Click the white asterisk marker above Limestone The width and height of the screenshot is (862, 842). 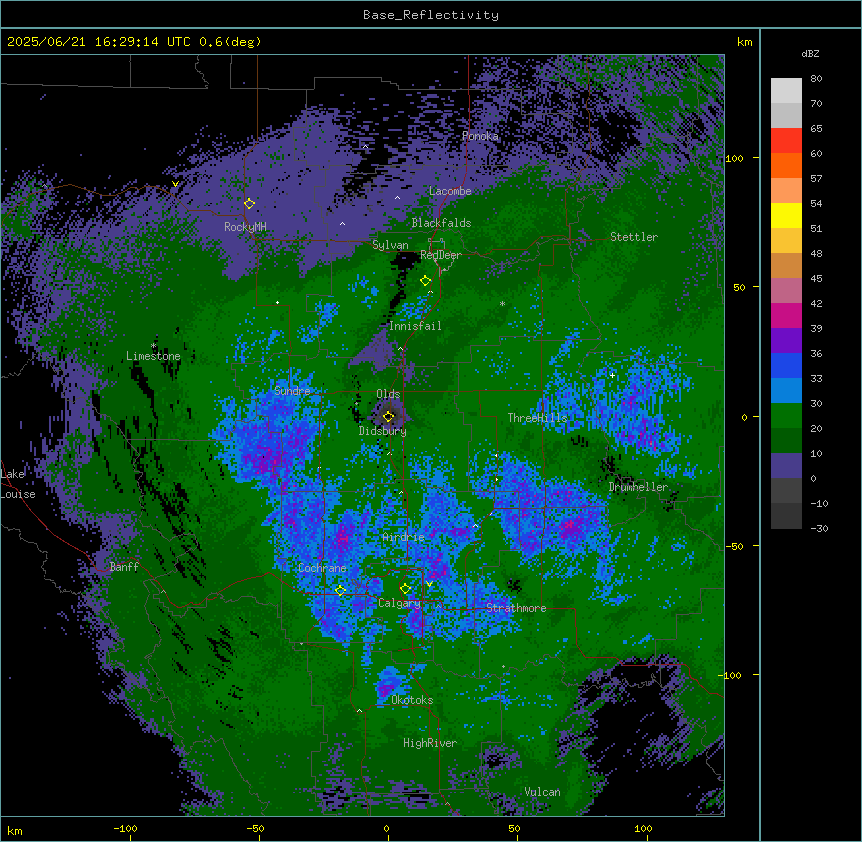tap(153, 346)
